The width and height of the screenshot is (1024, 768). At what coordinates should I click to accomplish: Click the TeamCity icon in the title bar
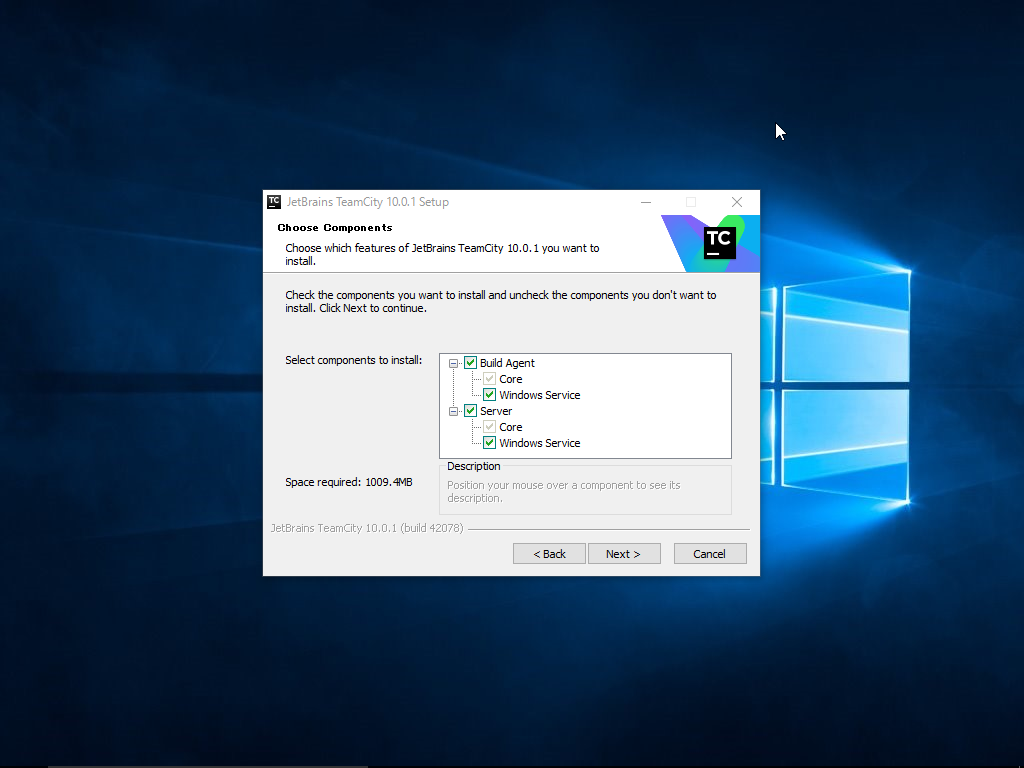[x=274, y=202]
